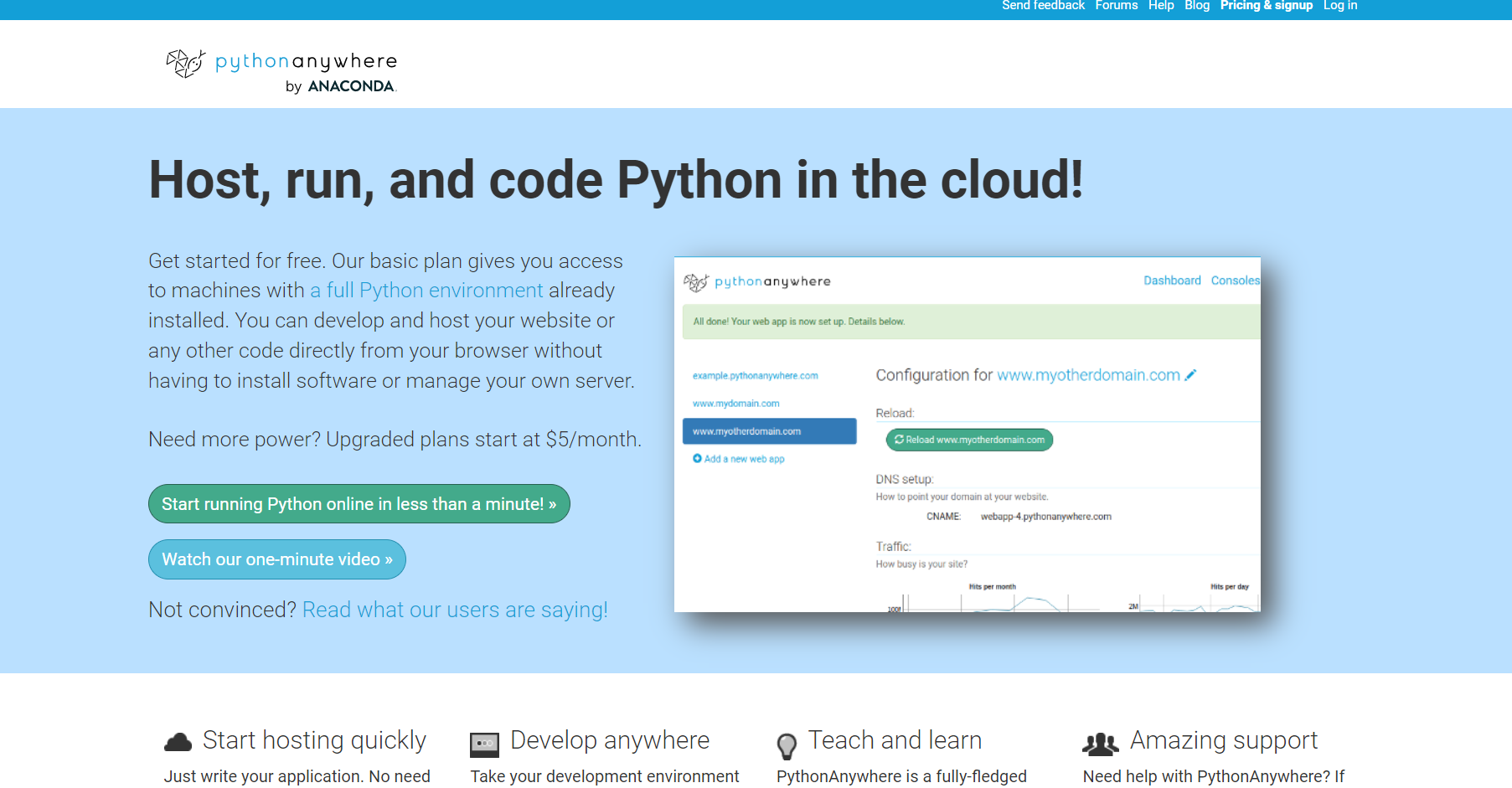Click the pythonanywhere by Anaconda wordmark

tap(306, 72)
